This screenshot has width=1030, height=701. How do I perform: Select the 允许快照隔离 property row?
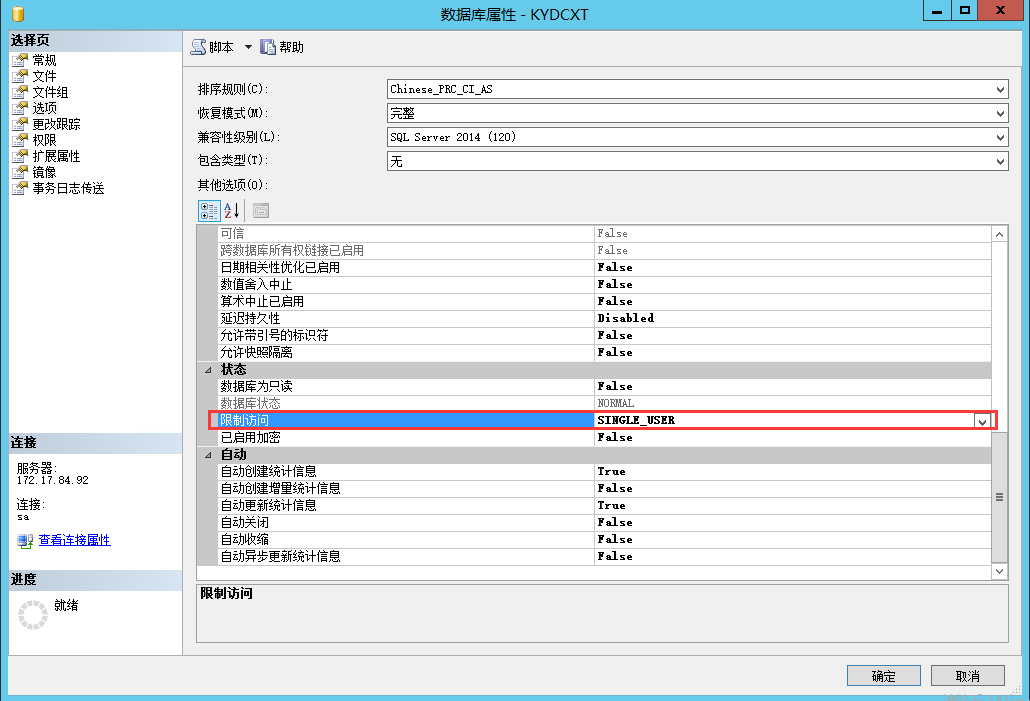pos(604,353)
